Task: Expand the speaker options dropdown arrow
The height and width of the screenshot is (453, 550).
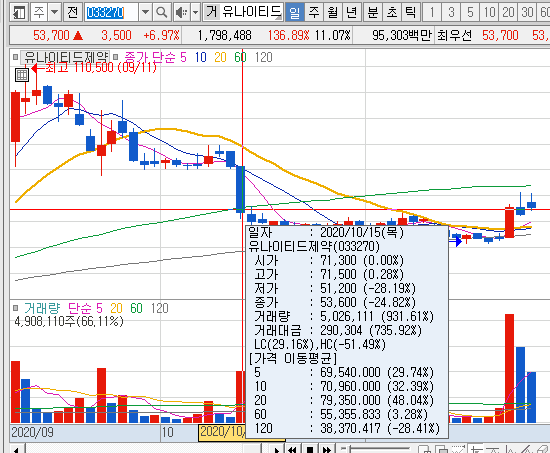Action: pos(196,13)
